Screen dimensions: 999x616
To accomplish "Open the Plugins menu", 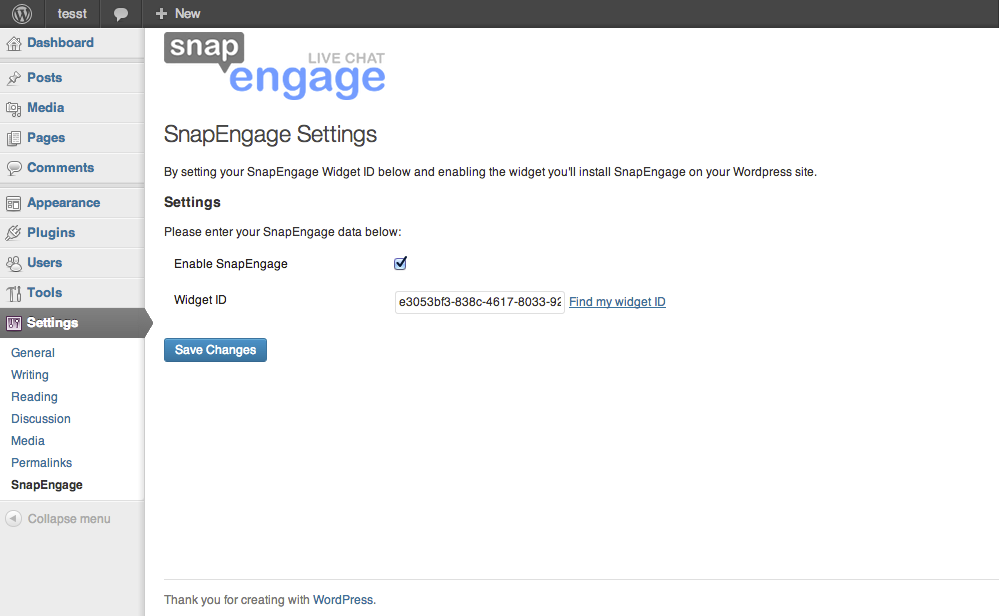I will pos(51,233).
